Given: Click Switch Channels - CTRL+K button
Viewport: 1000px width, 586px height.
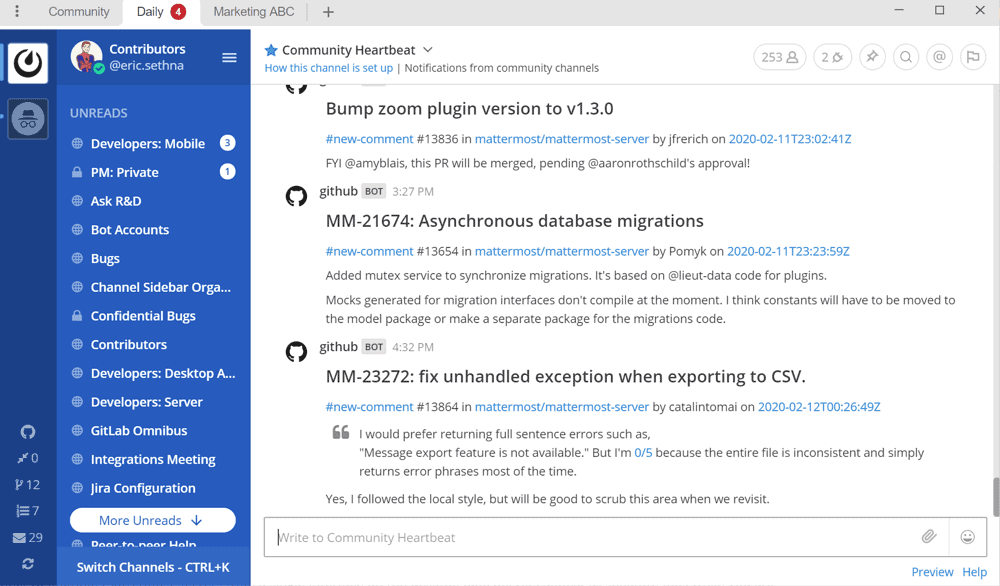Looking at the screenshot, I should [153, 567].
